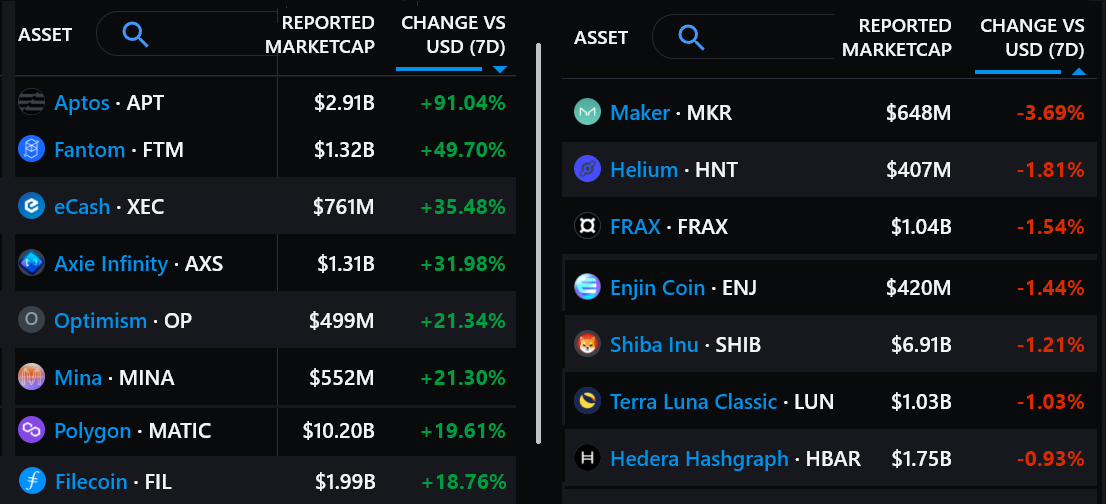Open the Optimism asset link
The height and width of the screenshot is (504, 1106).
click(x=100, y=321)
